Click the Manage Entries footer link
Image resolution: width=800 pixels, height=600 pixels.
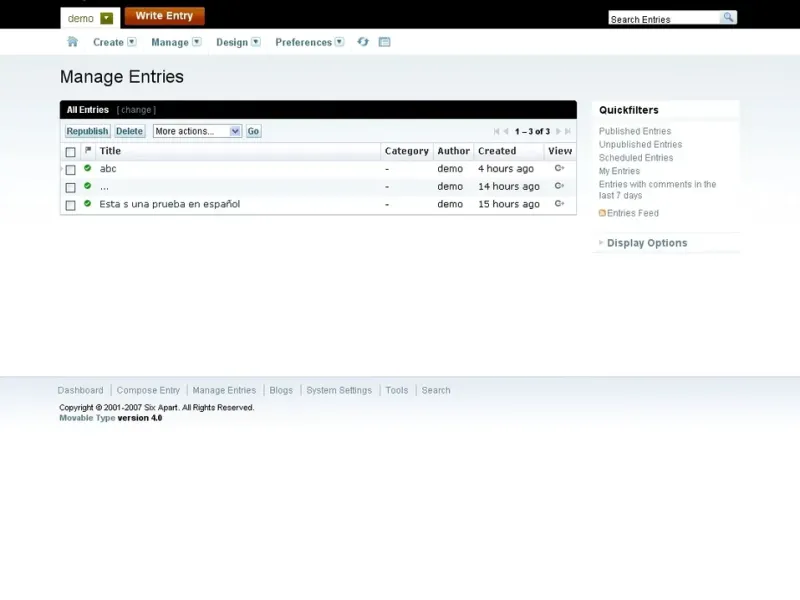click(x=224, y=390)
